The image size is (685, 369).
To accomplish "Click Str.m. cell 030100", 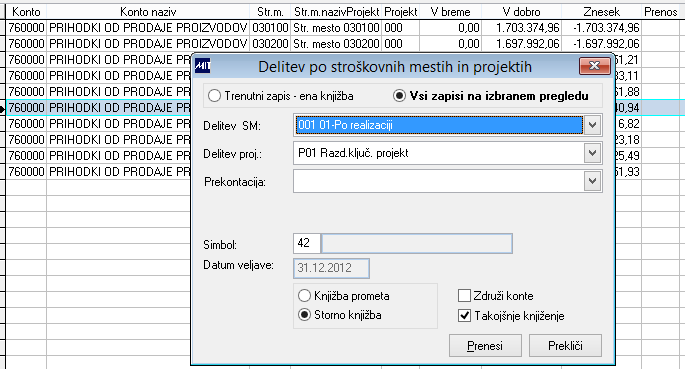I will pos(270,28).
